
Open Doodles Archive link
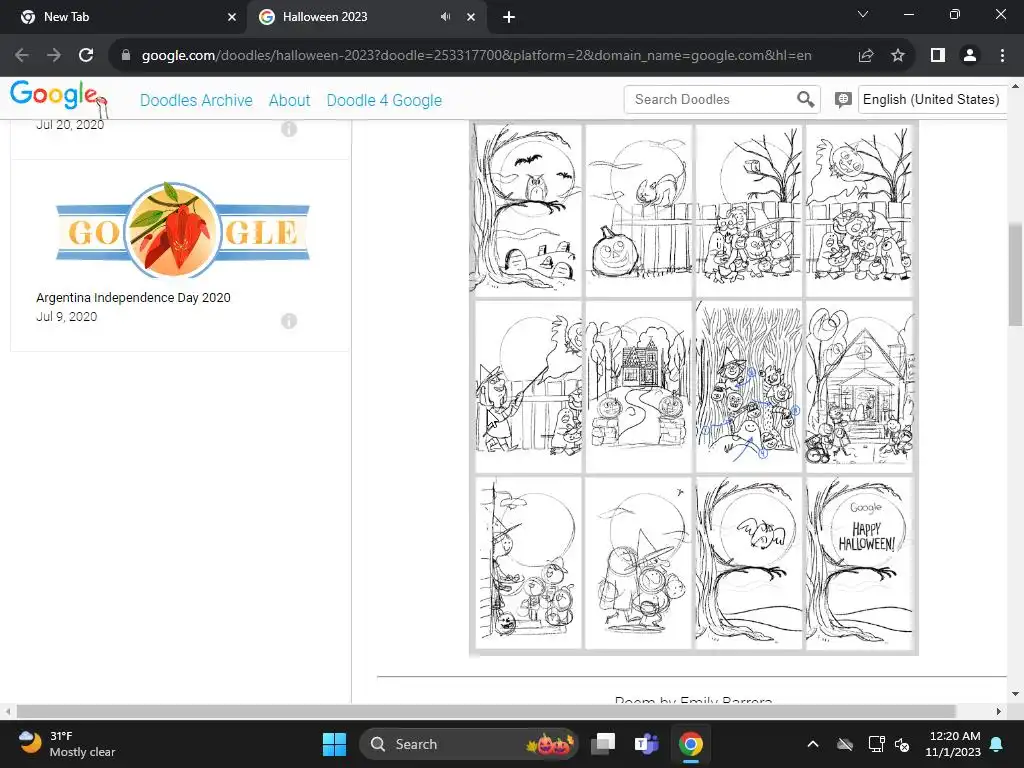pyautogui.click(x=196, y=100)
